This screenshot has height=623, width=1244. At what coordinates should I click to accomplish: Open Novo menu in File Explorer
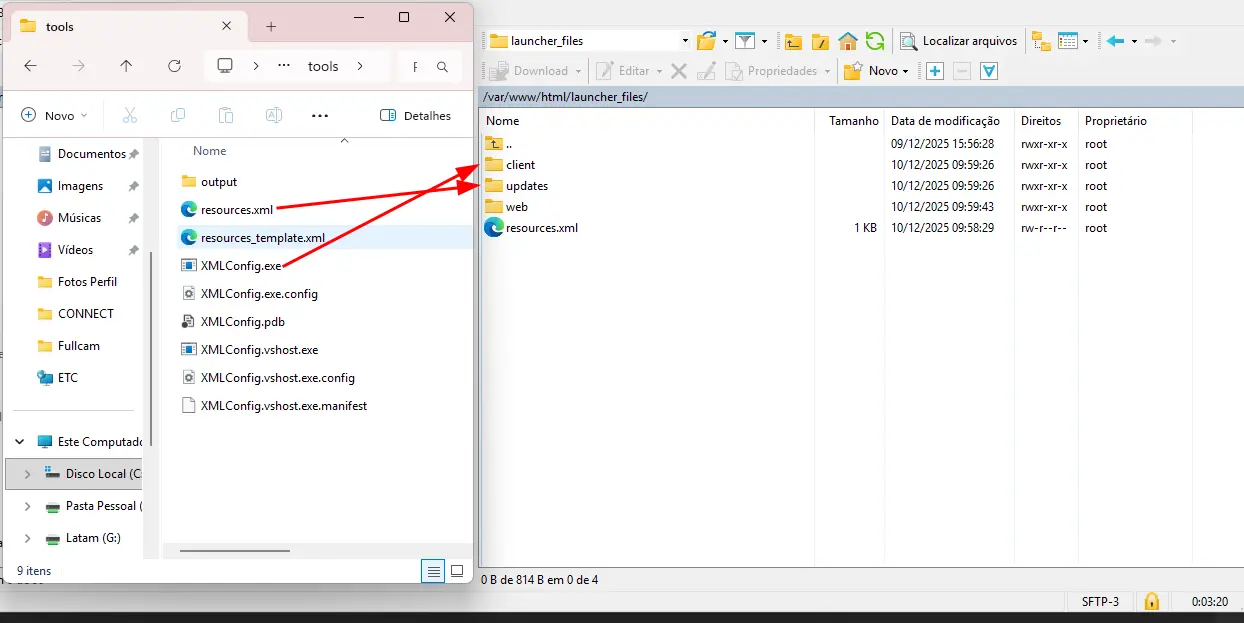[54, 116]
